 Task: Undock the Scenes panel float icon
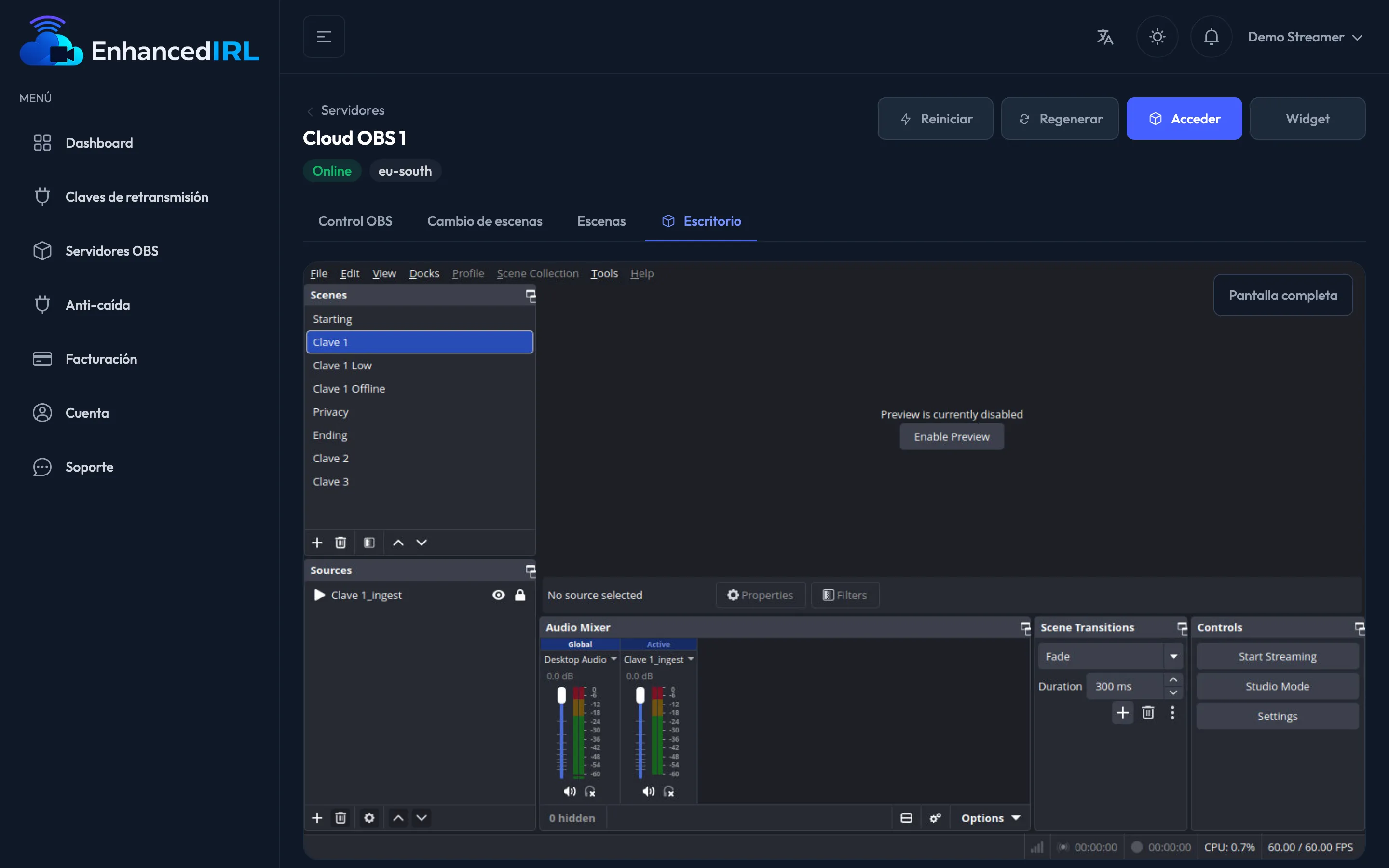(x=531, y=296)
